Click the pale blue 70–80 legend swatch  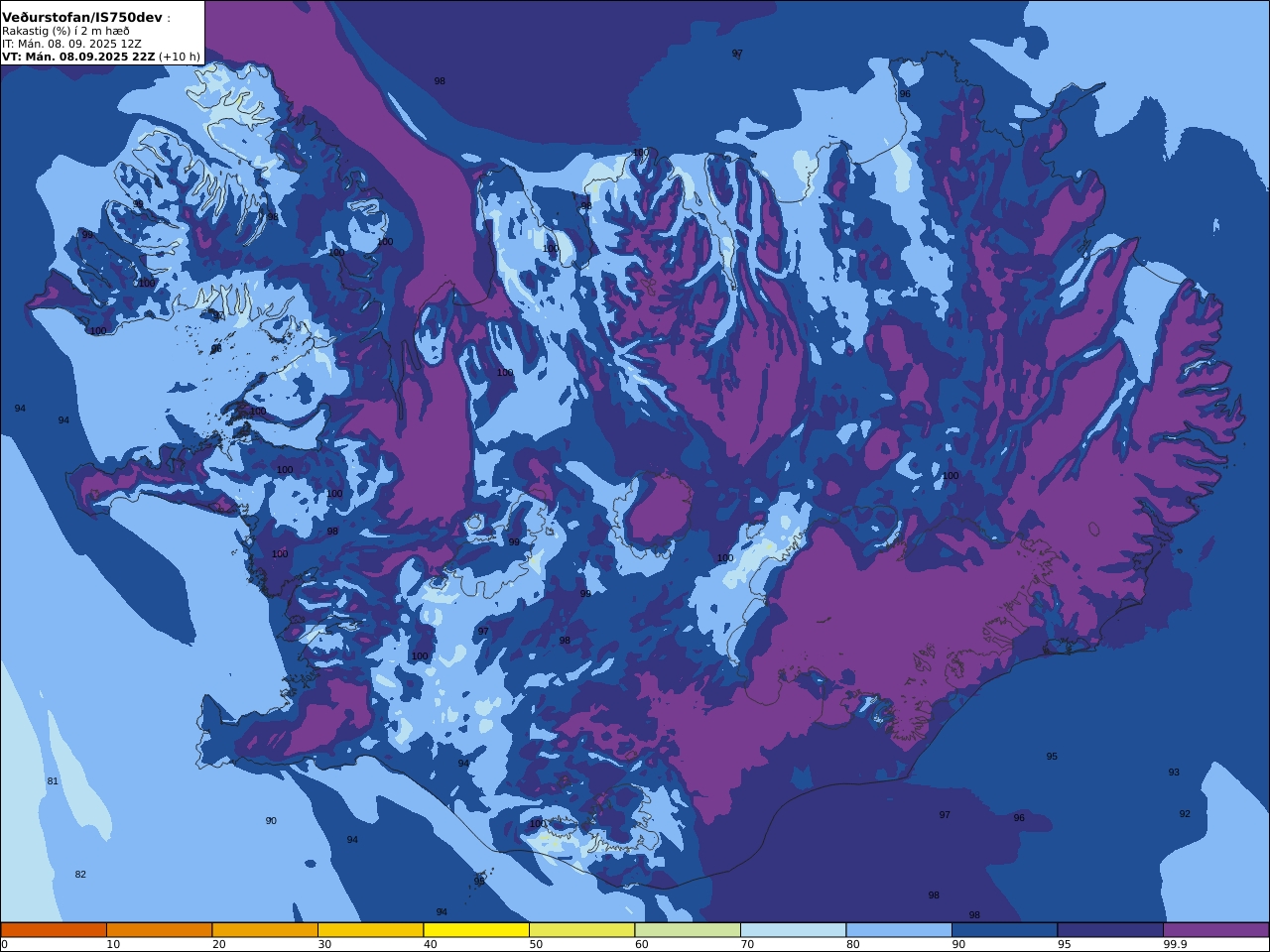793,930
